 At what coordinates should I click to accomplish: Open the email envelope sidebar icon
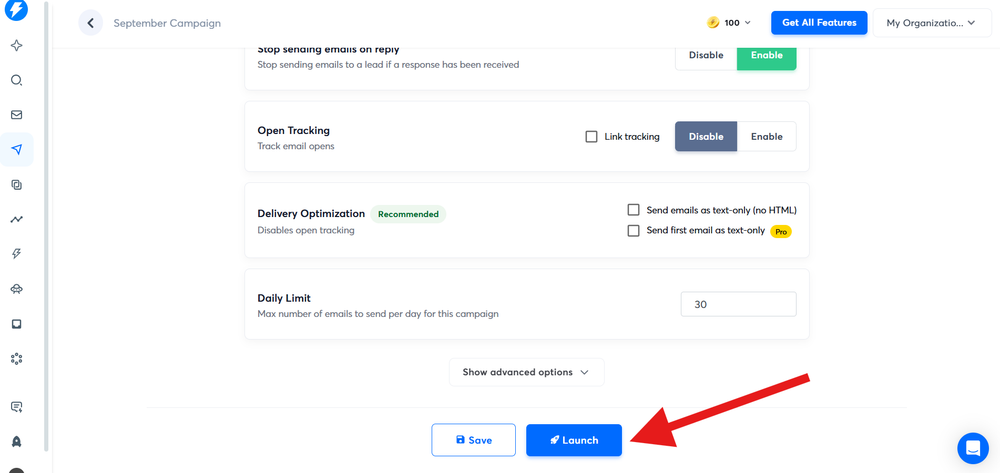(x=16, y=115)
